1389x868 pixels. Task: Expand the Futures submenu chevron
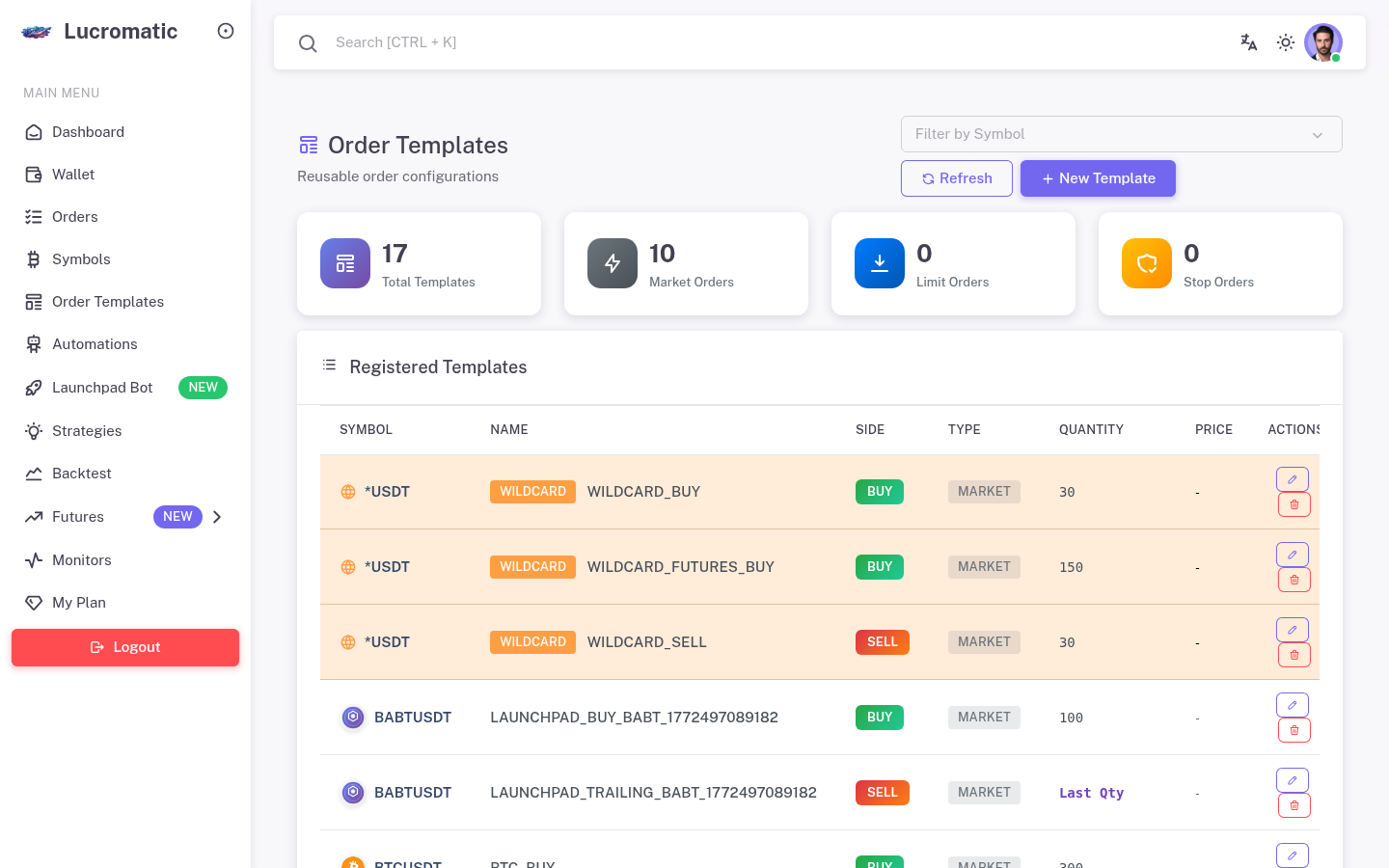tap(217, 517)
